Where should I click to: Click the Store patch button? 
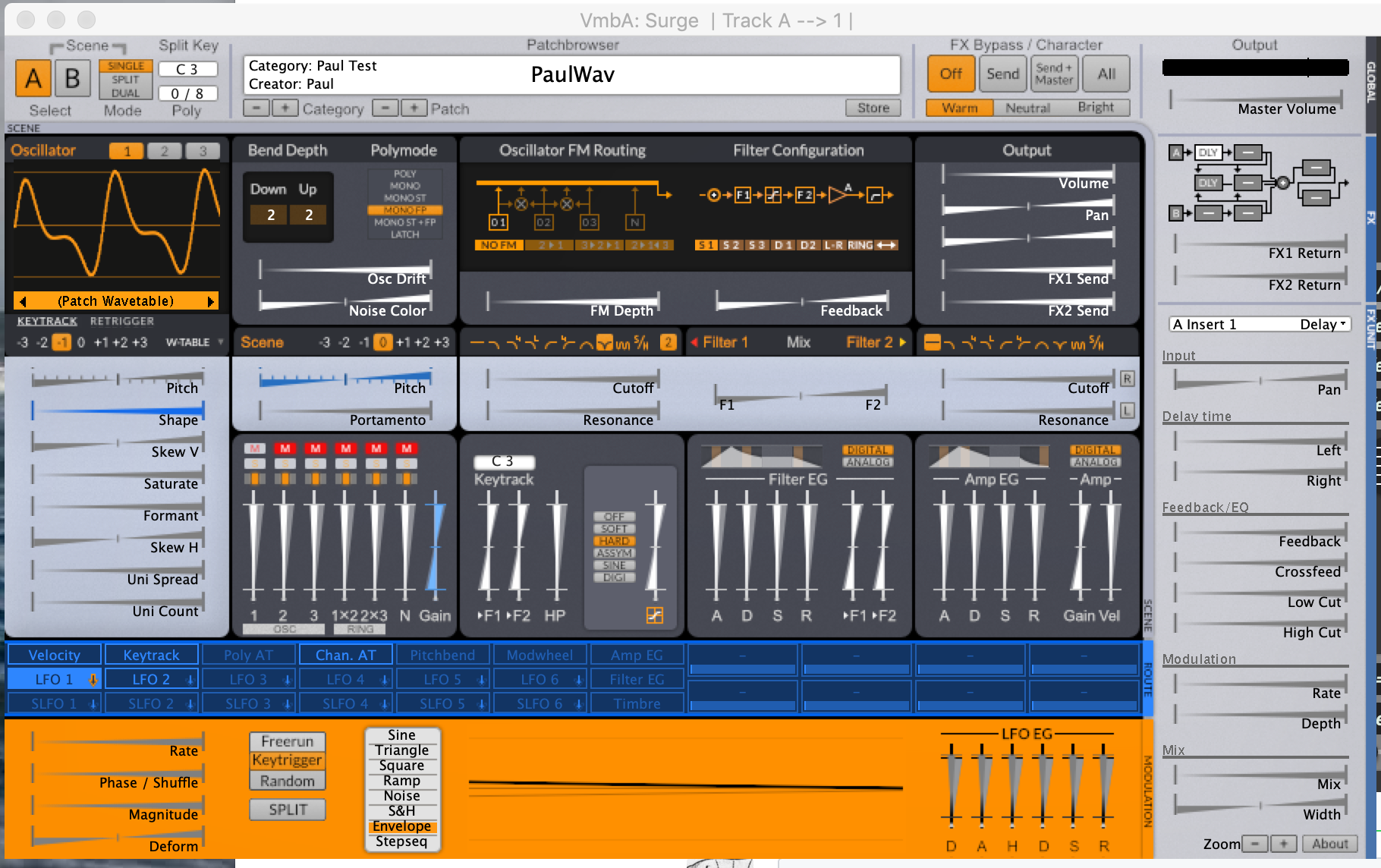873,108
